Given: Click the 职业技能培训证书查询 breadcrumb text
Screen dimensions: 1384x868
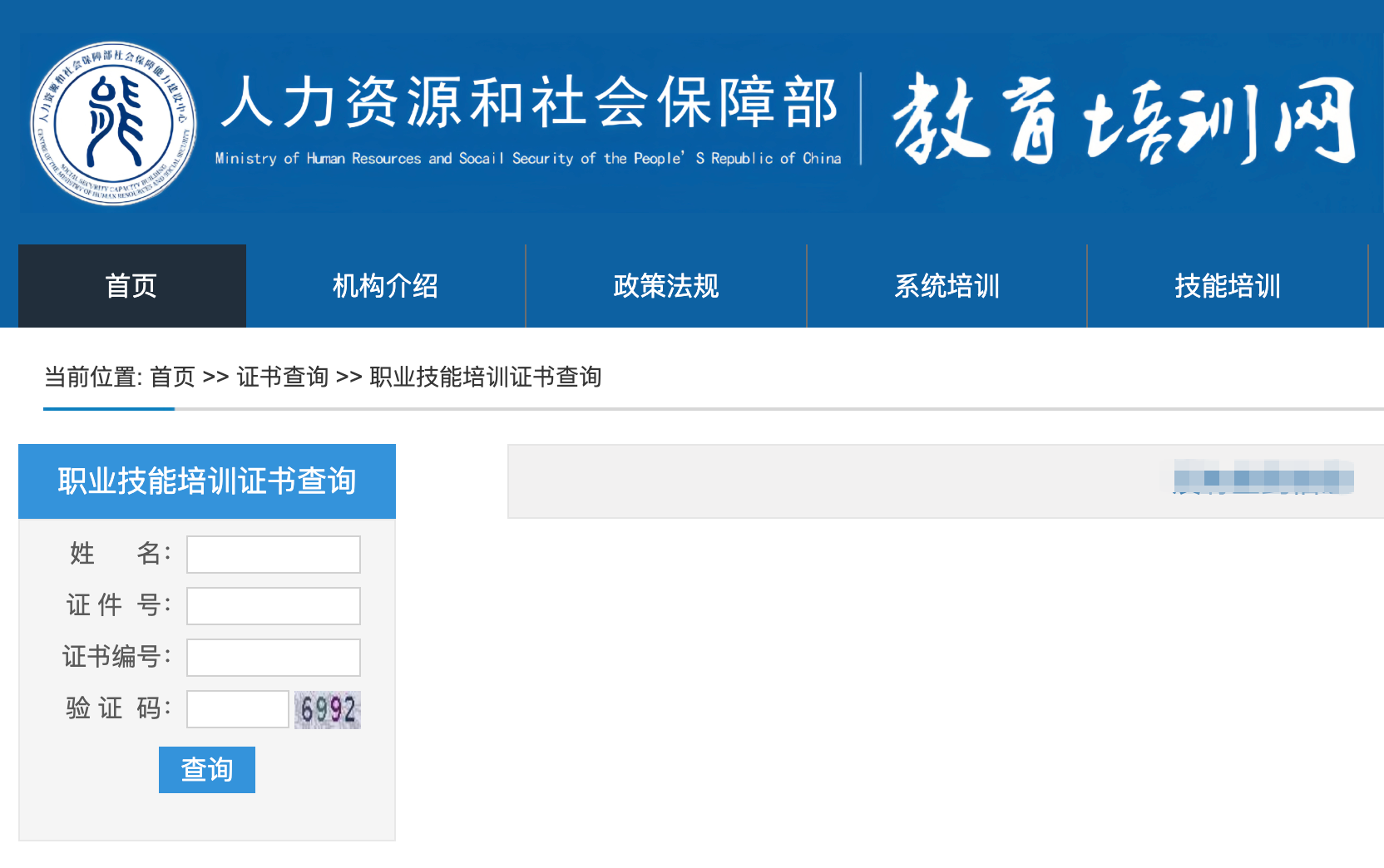Looking at the screenshot, I should coord(486,377).
